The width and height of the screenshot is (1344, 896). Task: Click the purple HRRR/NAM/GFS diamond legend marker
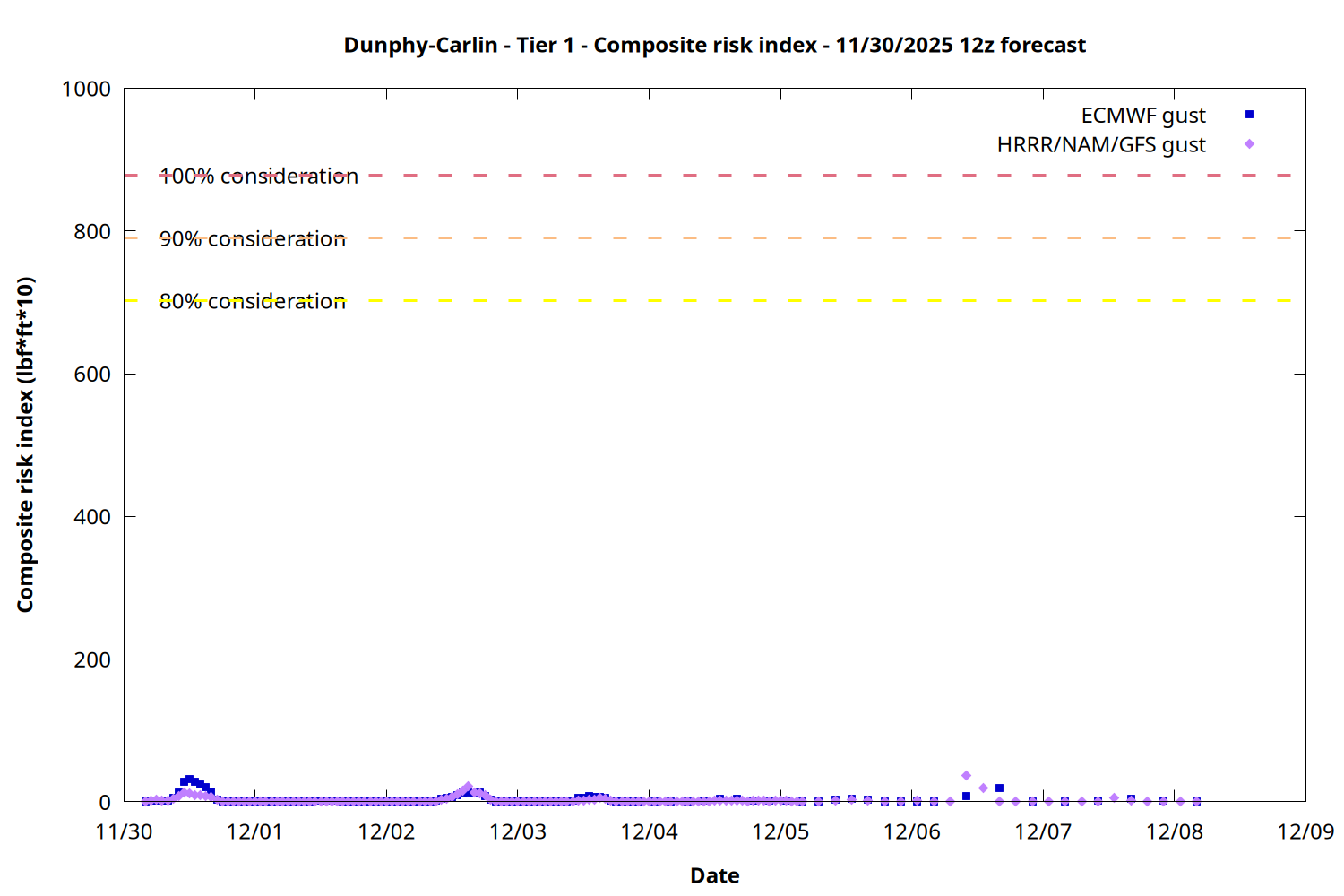[1249, 144]
